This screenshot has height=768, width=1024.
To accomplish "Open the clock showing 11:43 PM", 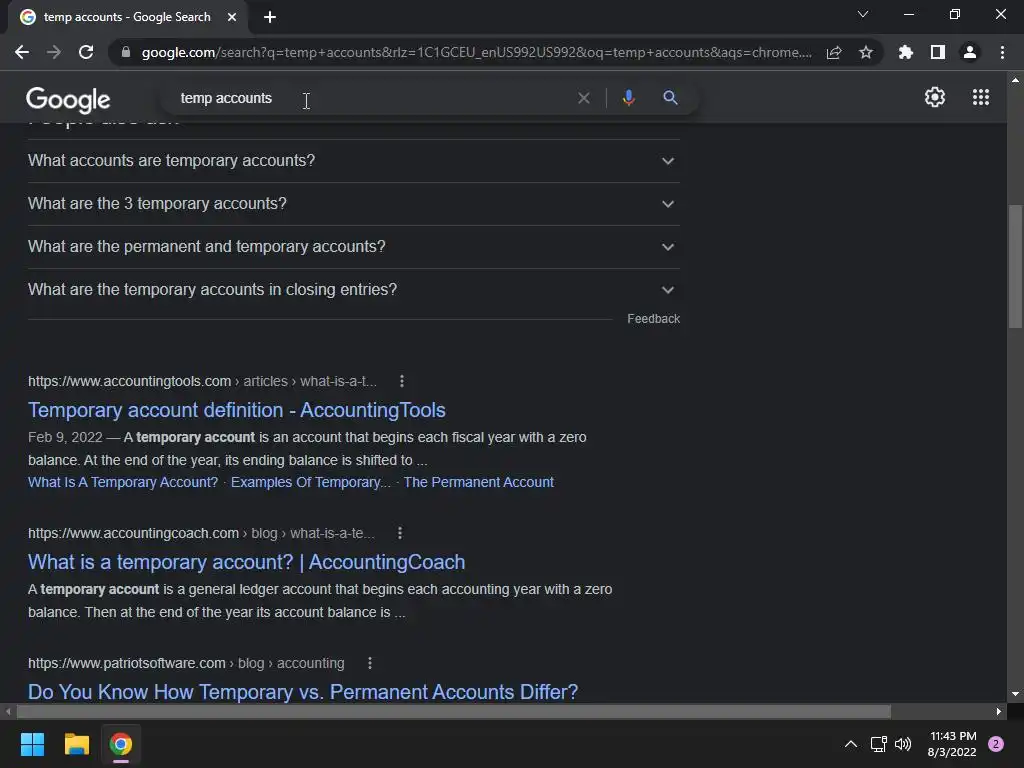I will (952, 744).
